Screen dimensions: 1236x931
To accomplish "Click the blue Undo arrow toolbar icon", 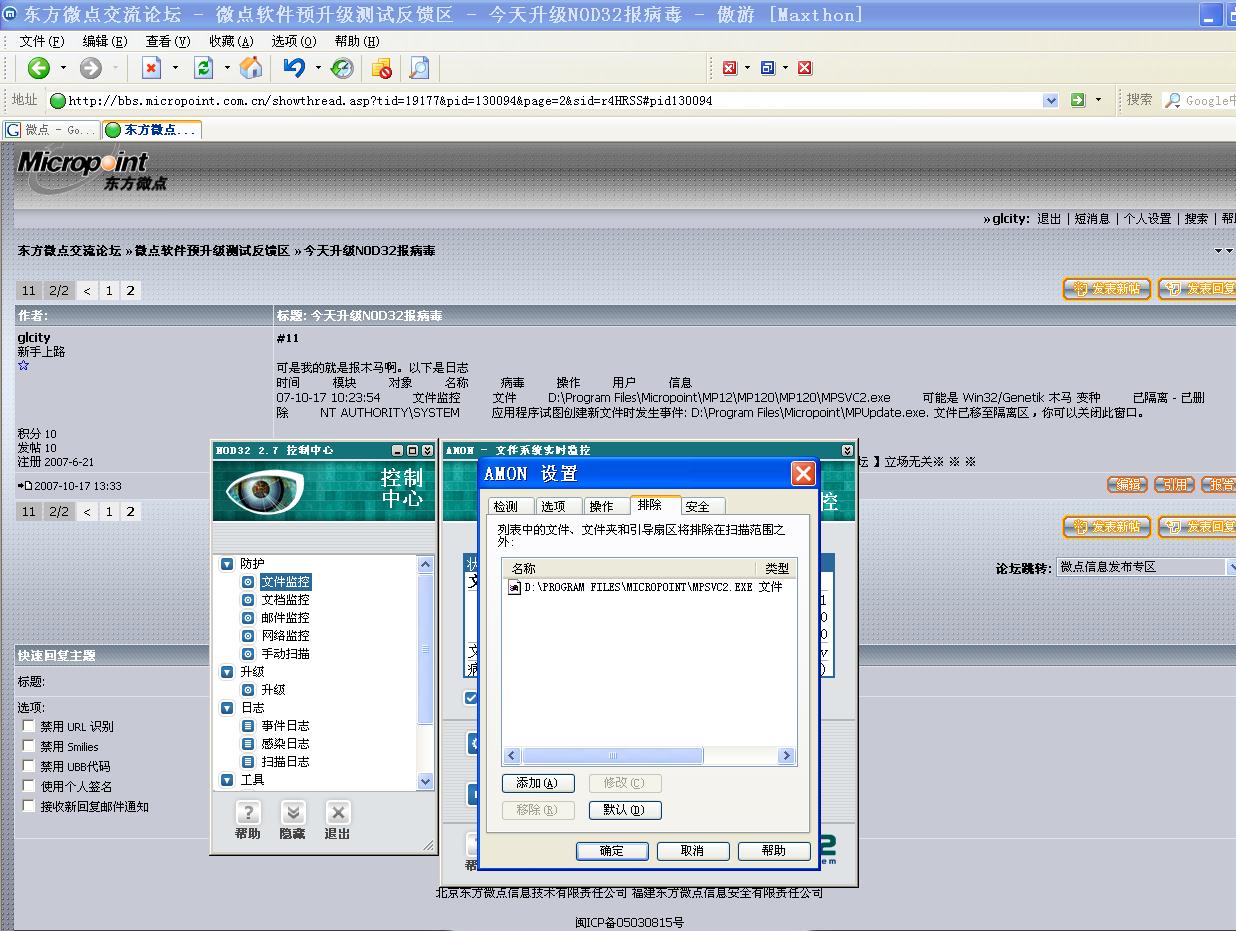I will 294,68.
